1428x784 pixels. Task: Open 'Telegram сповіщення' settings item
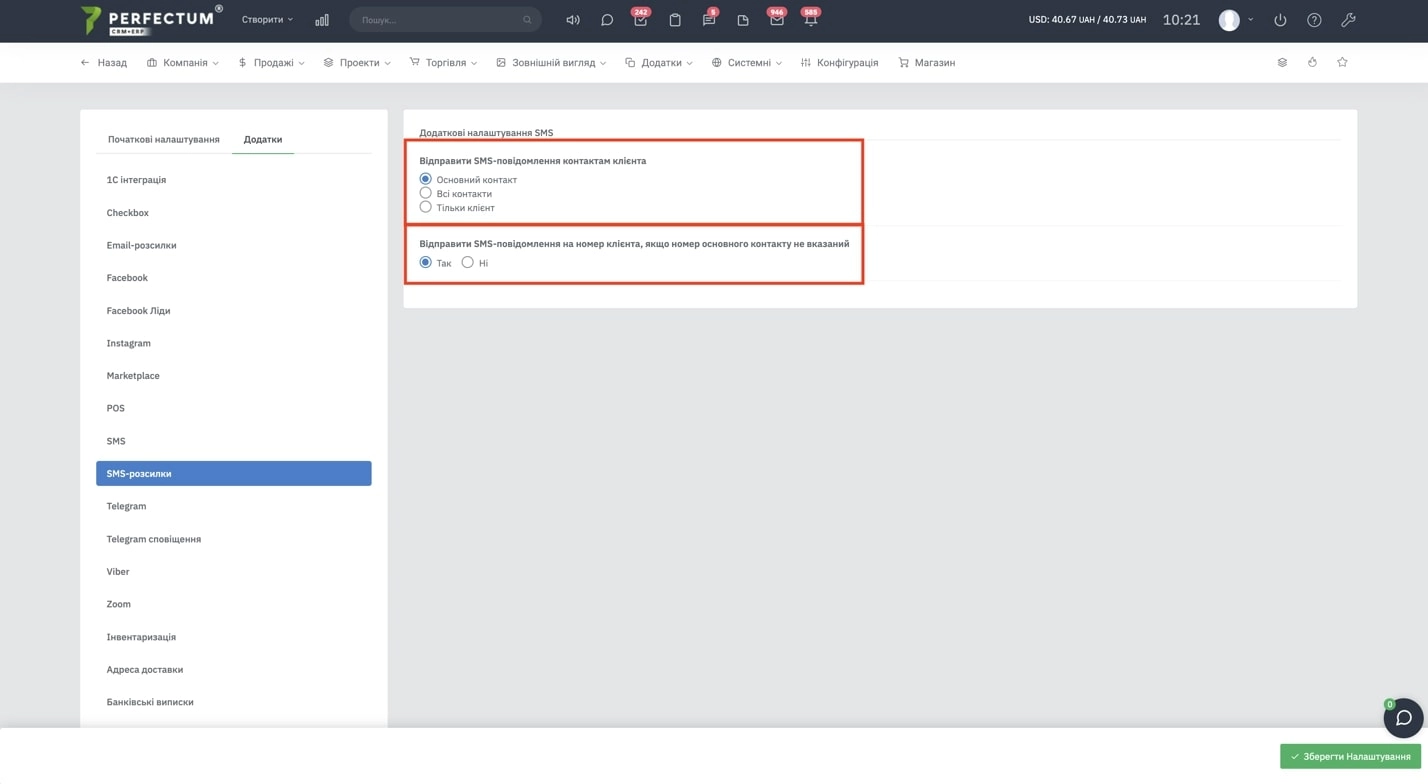coord(234,539)
